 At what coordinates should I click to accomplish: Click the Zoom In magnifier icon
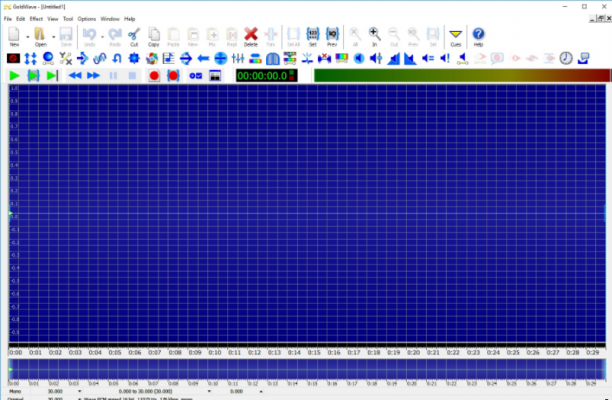coord(374,37)
